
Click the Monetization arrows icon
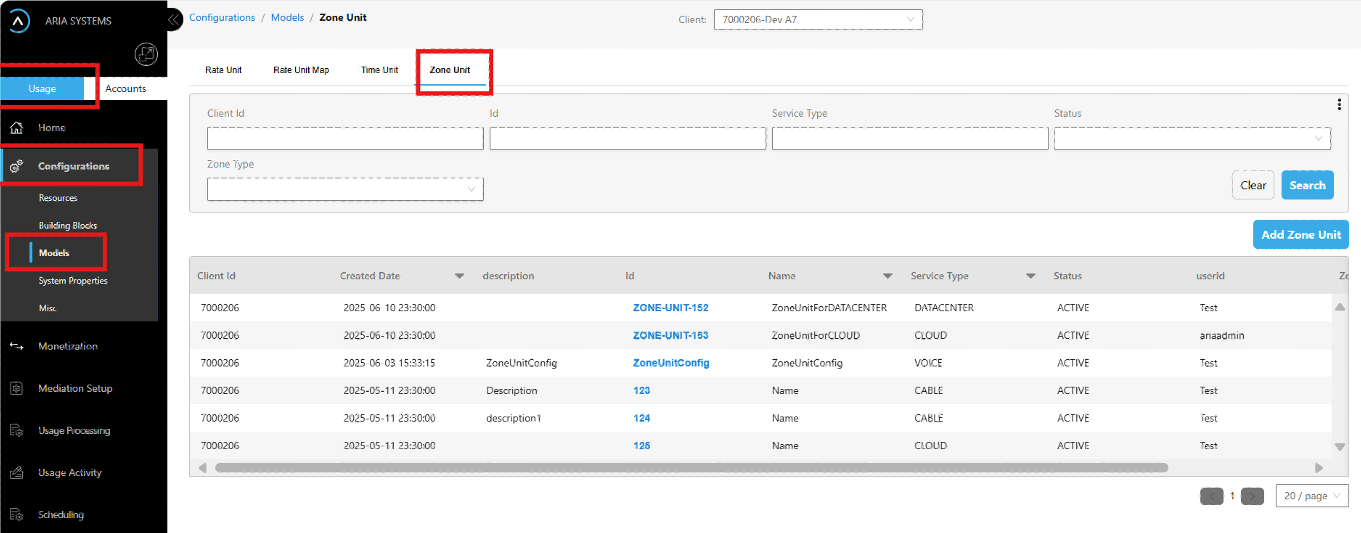point(17,346)
